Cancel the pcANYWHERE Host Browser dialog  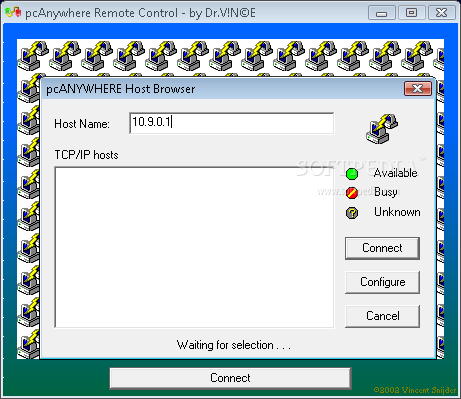(x=382, y=316)
